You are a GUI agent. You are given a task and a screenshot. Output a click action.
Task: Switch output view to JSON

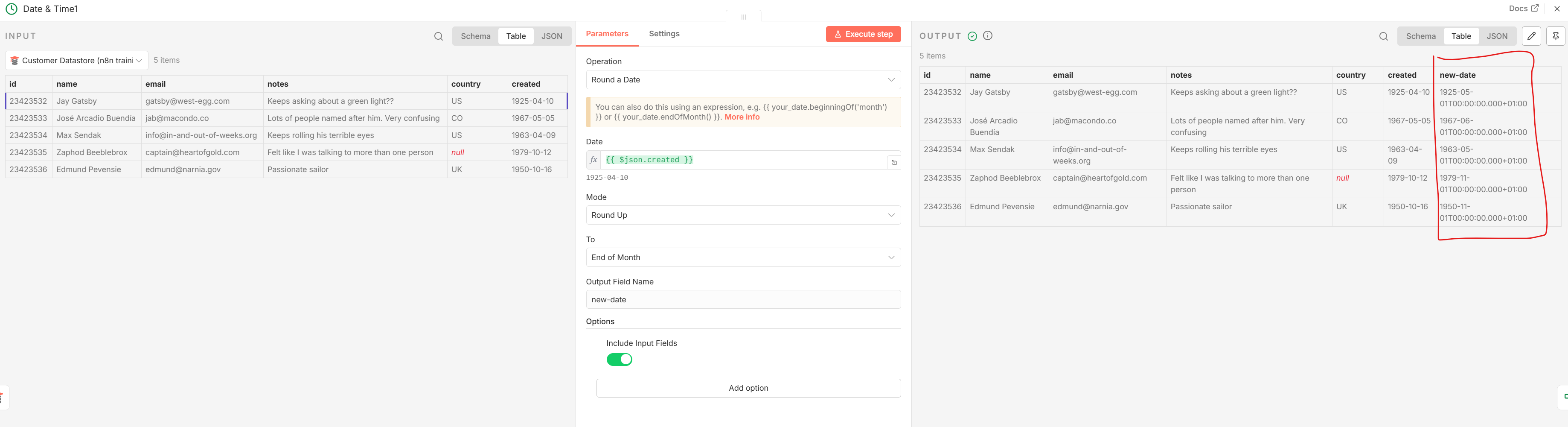point(1497,37)
